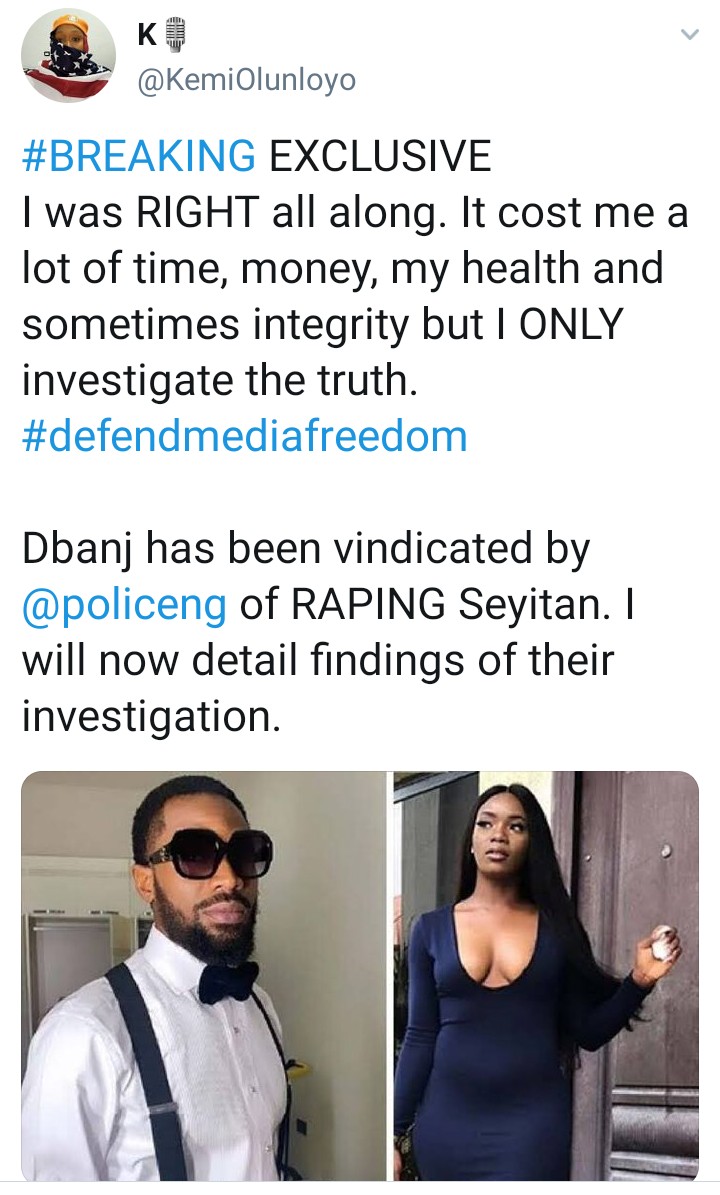Open the tweet options chevron menu

[689, 36]
